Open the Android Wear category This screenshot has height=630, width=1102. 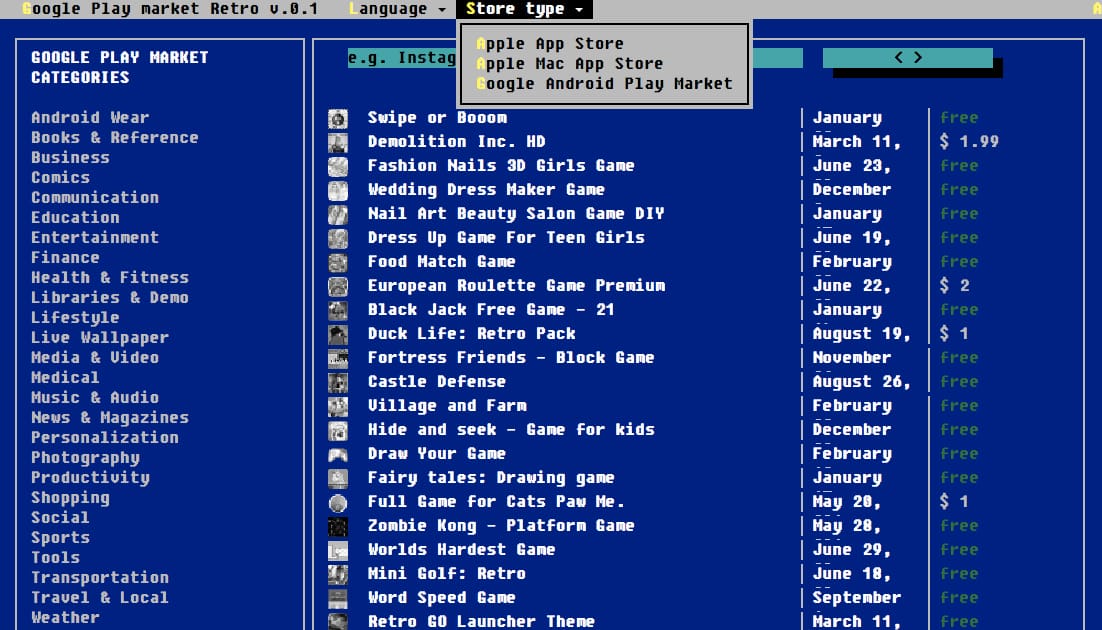coord(90,117)
